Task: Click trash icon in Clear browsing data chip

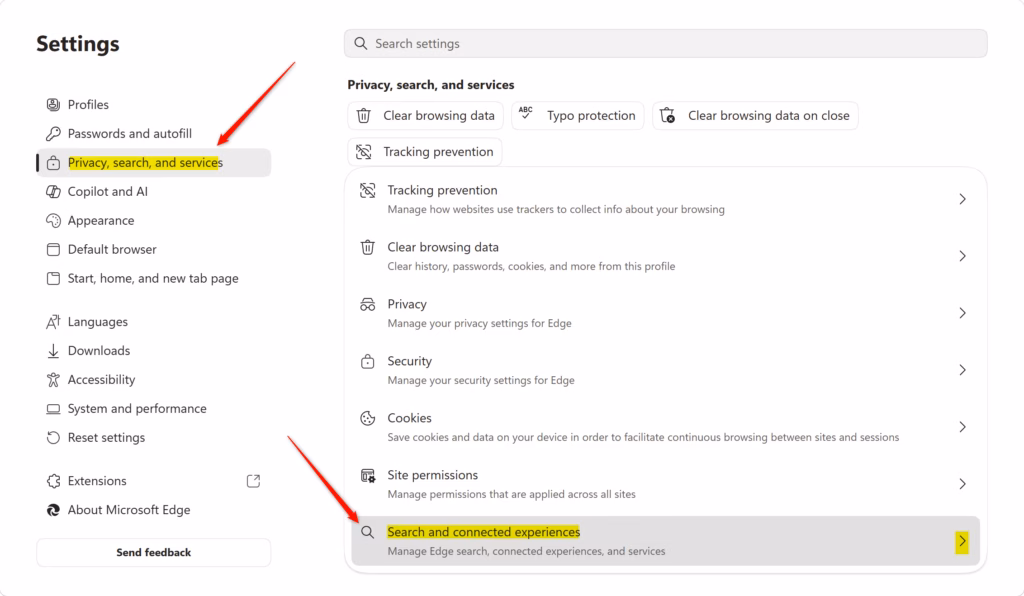Action: 364,116
